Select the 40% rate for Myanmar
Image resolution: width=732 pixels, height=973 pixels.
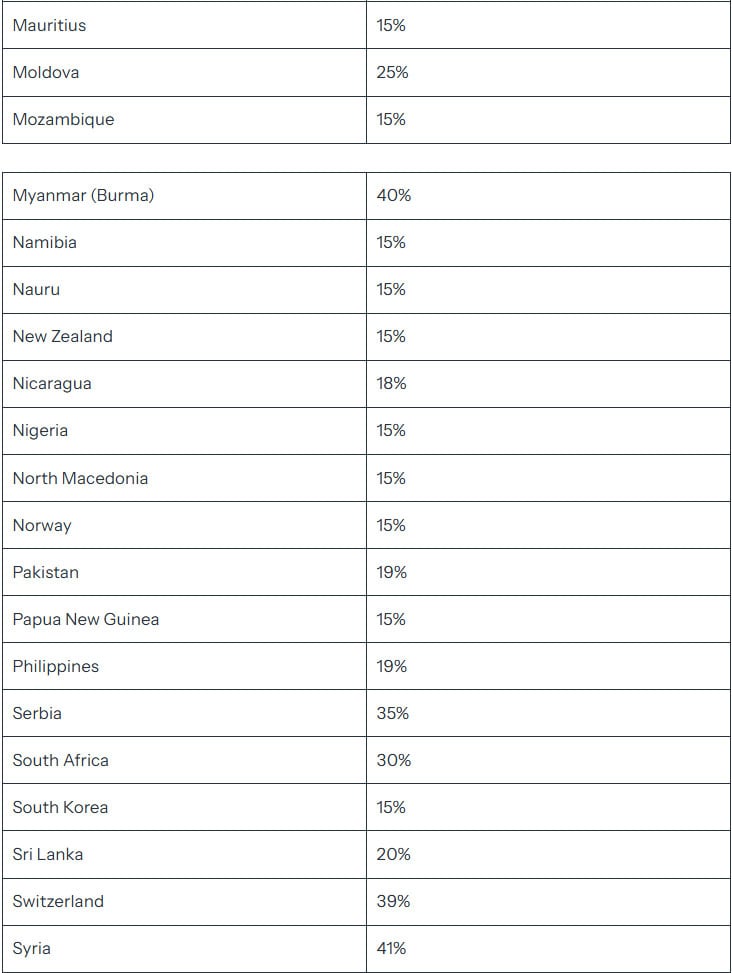[x=393, y=195]
